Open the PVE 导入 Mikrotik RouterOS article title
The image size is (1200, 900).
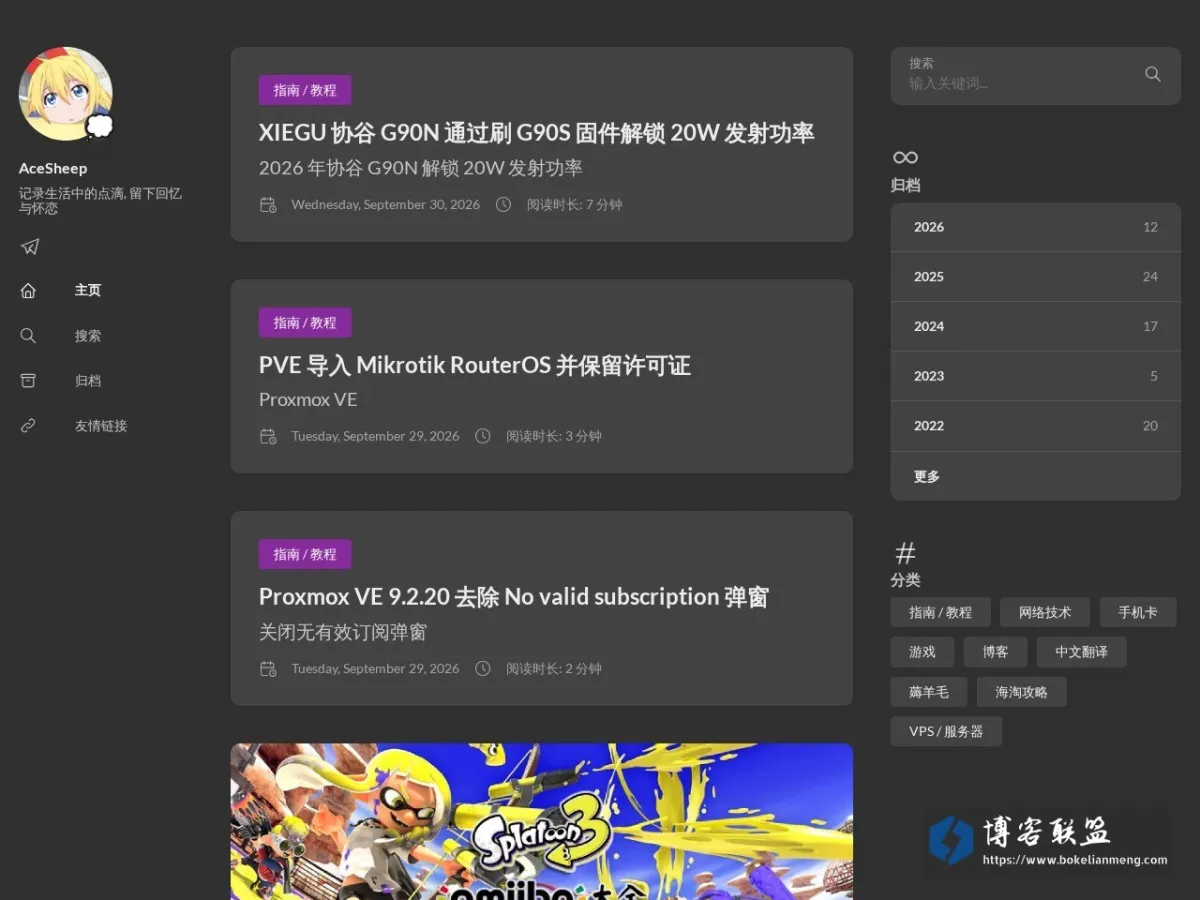(x=475, y=365)
